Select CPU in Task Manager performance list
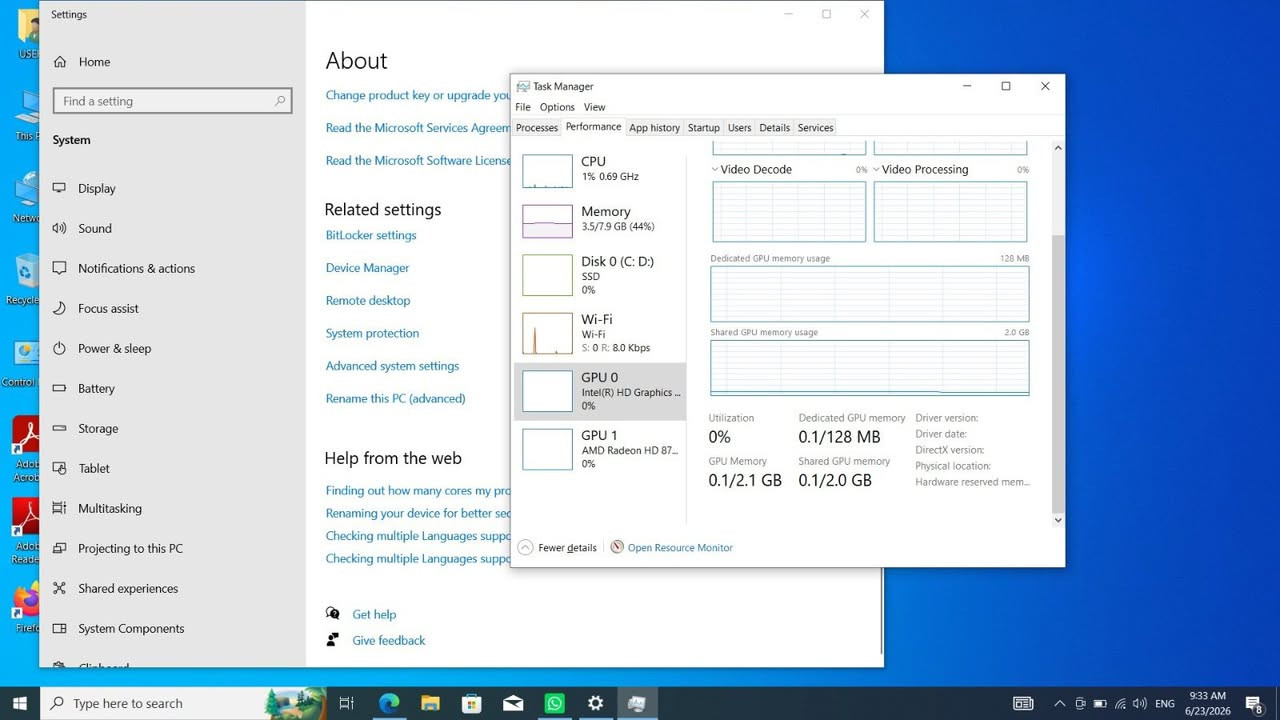1280x720 pixels. [x=600, y=170]
